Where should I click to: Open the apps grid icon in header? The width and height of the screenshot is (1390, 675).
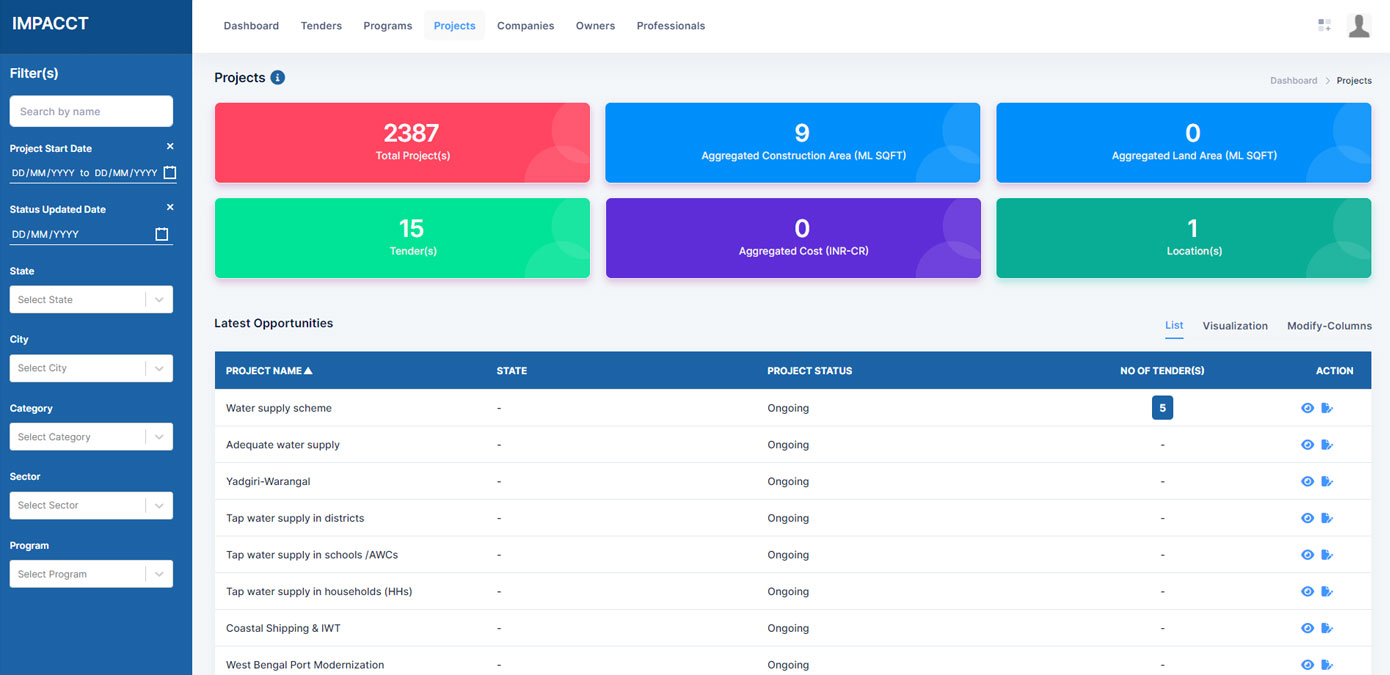(x=1324, y=25)
